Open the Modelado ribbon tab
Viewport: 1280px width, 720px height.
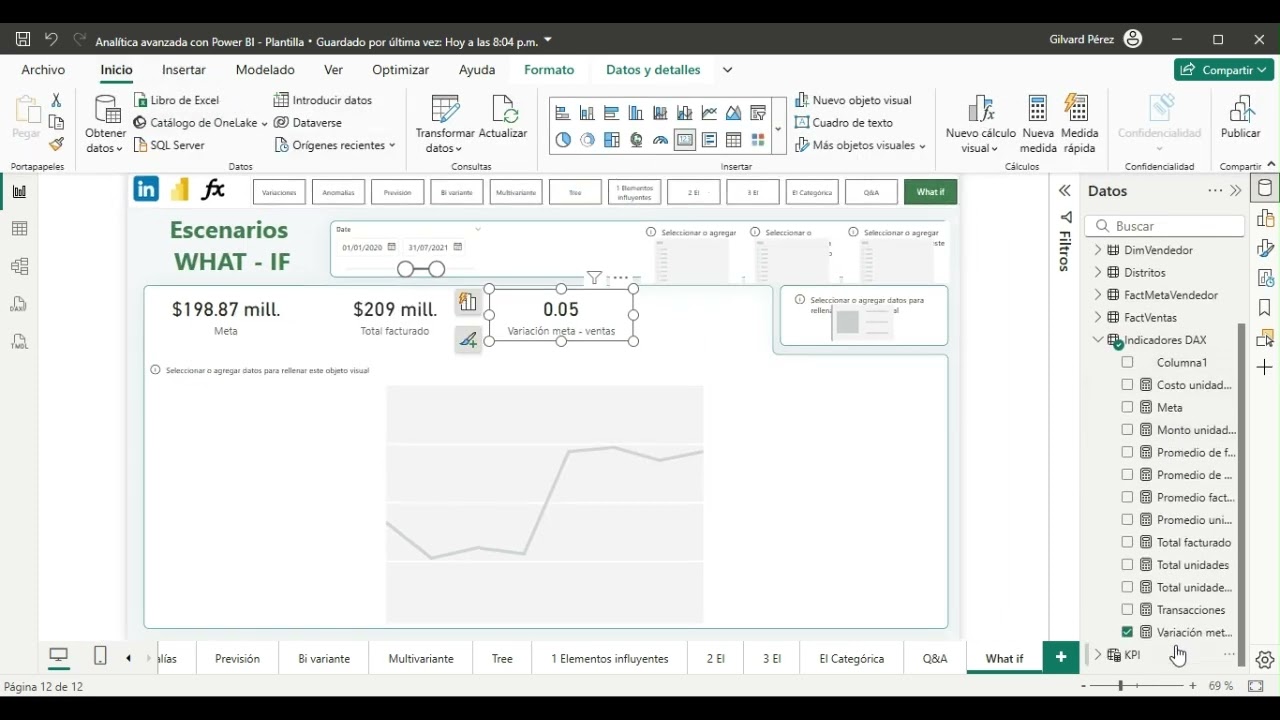point(265,70)
